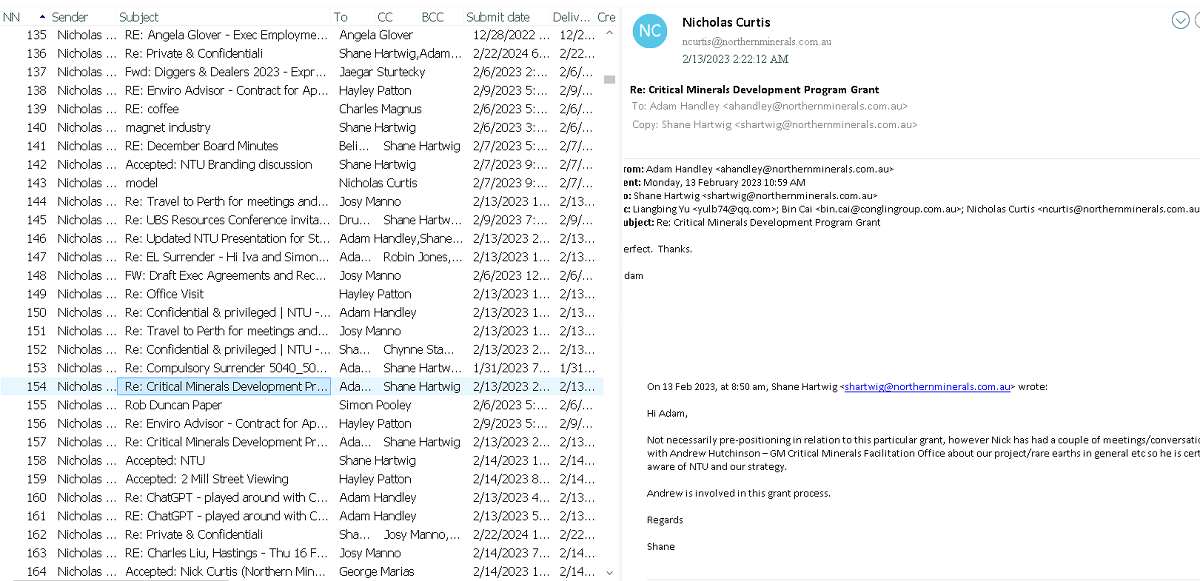Open the 'Re: Office Visit' email

coord(301,294)
